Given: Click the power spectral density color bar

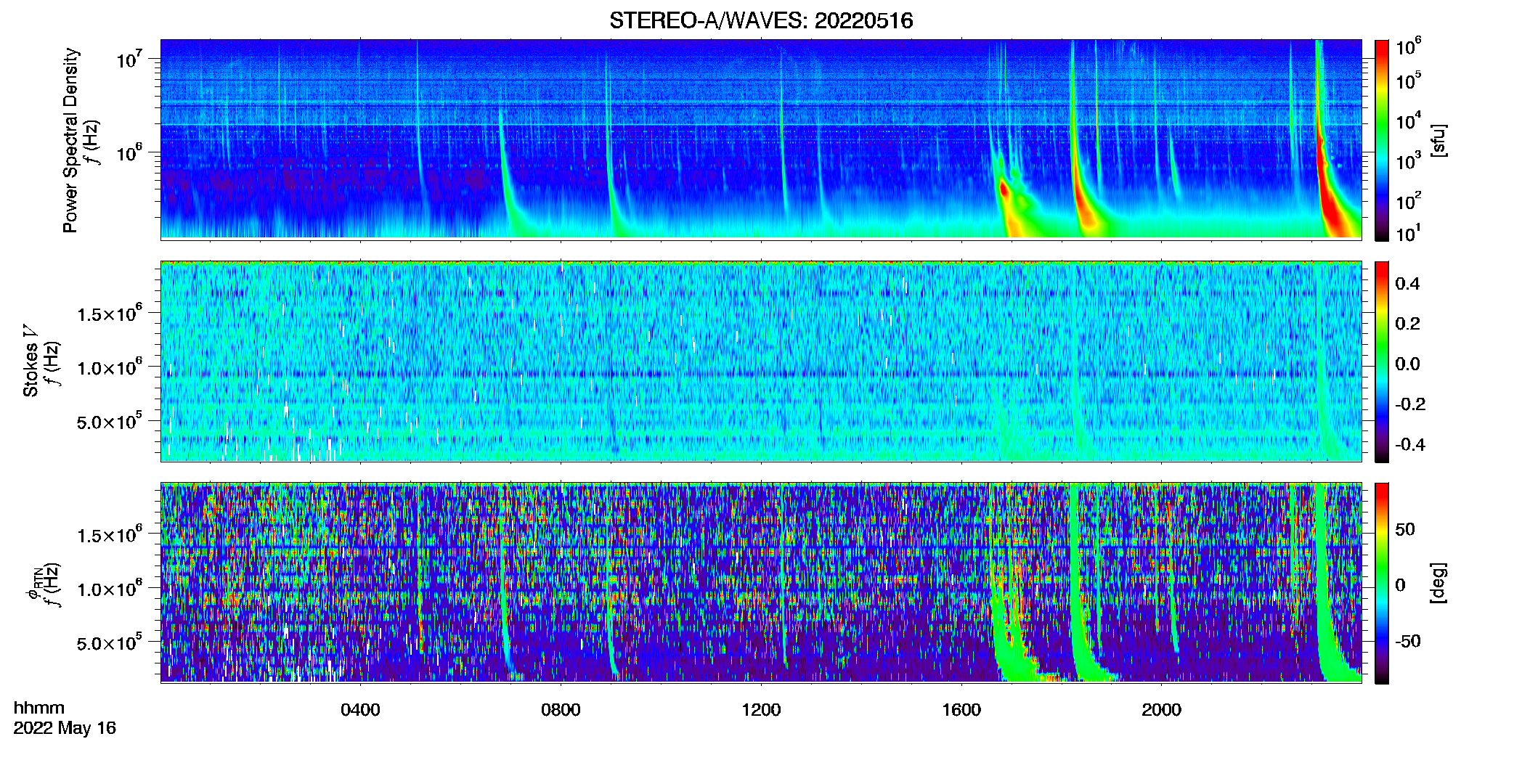Looking at the screenshot, I should click(1381, 140).
